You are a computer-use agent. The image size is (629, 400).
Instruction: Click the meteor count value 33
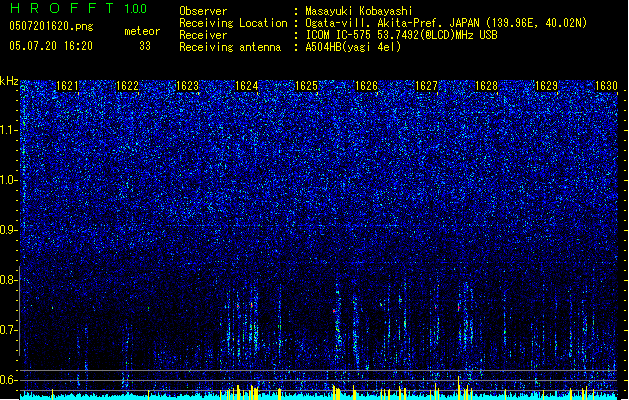click(145, 46)
